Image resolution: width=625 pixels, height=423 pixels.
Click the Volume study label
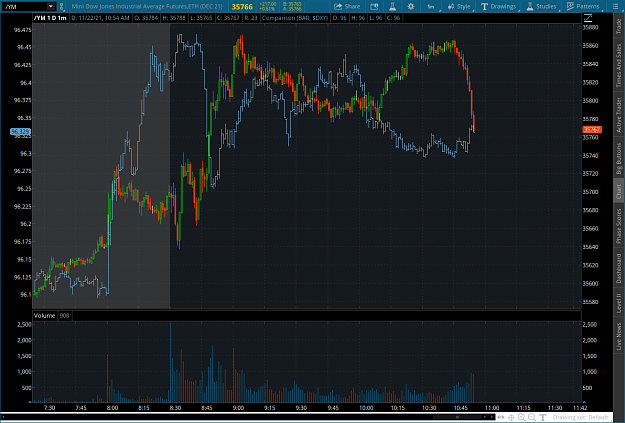44,316
